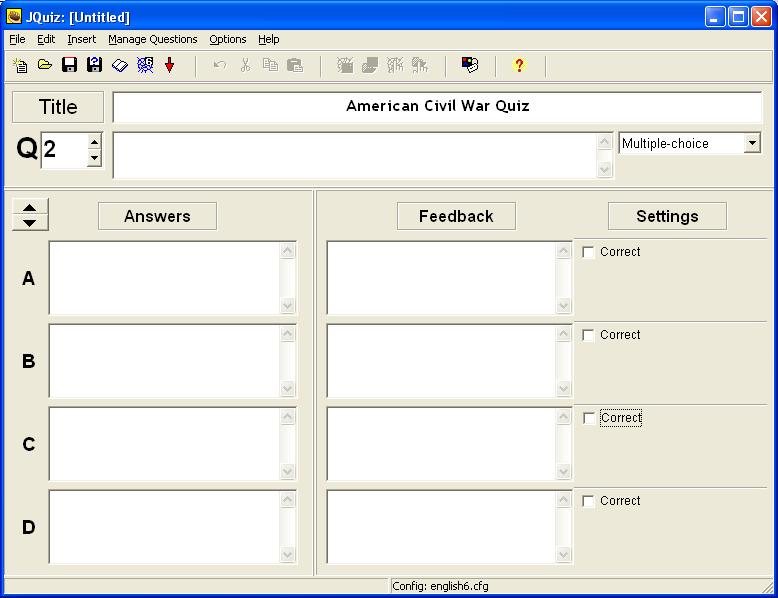This screenshot has height=598, width=778.
Task: Tick the Correct checkbox for answer C
Action: (x=588, y=418)
